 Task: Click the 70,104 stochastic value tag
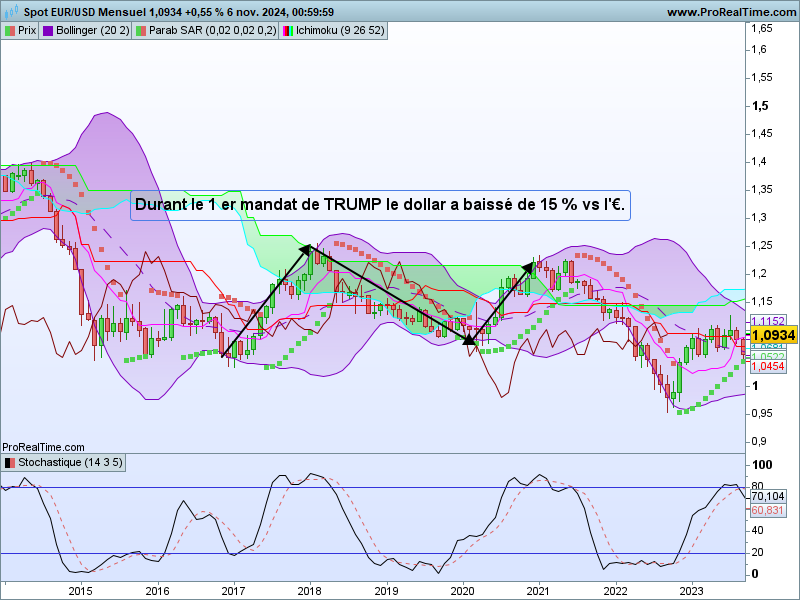click(768, 496)
